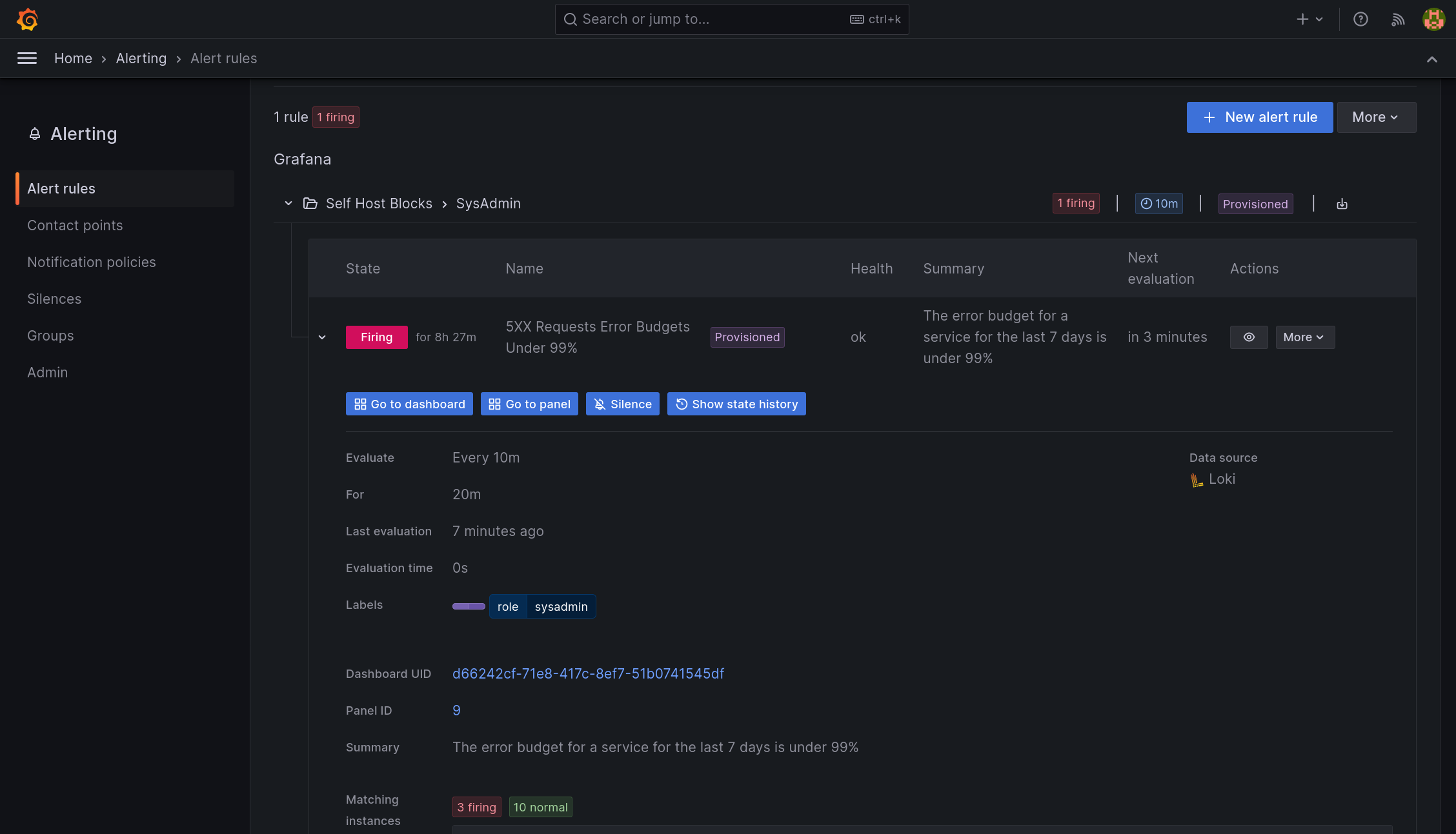Select Contact points in sidebar menu
1456x834 pixels.
(75, 225)
